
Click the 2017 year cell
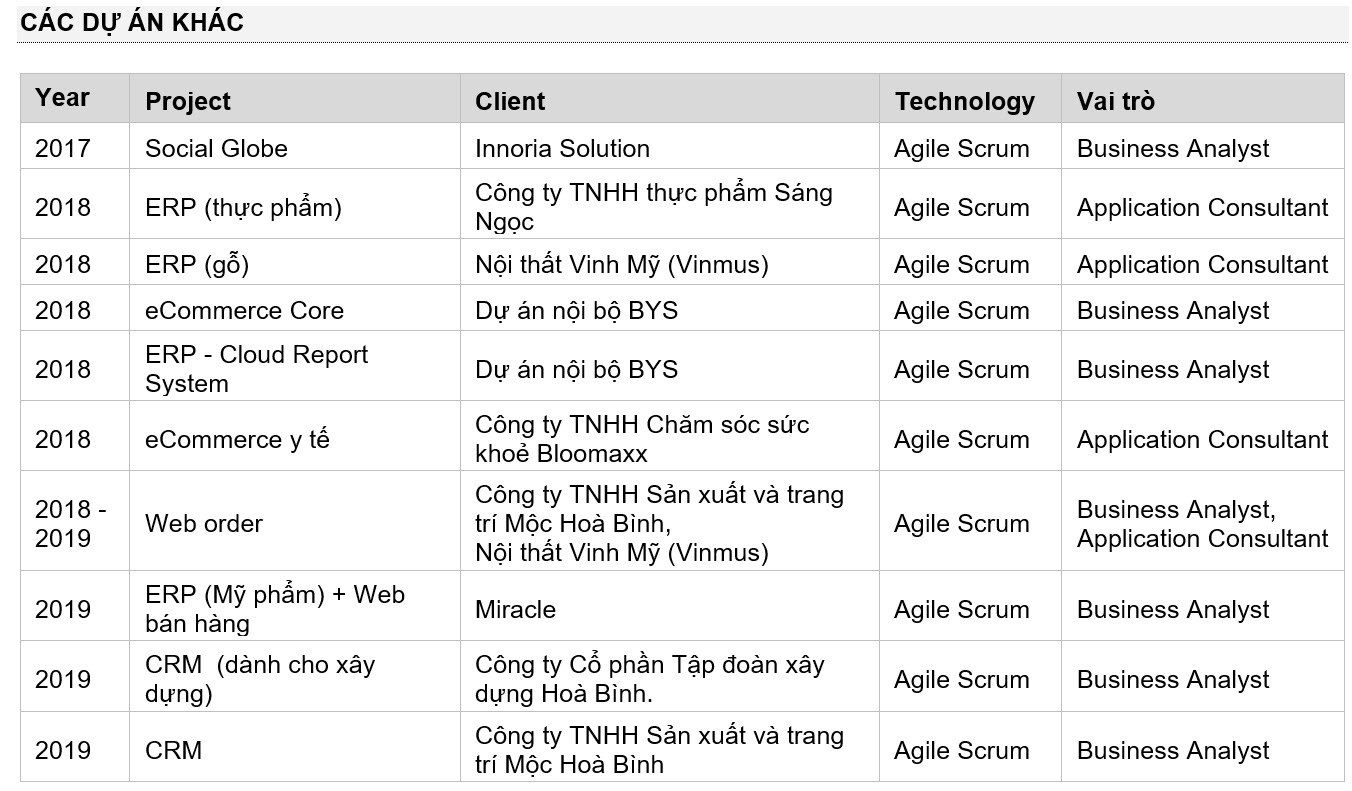click(x=75, y=147)
